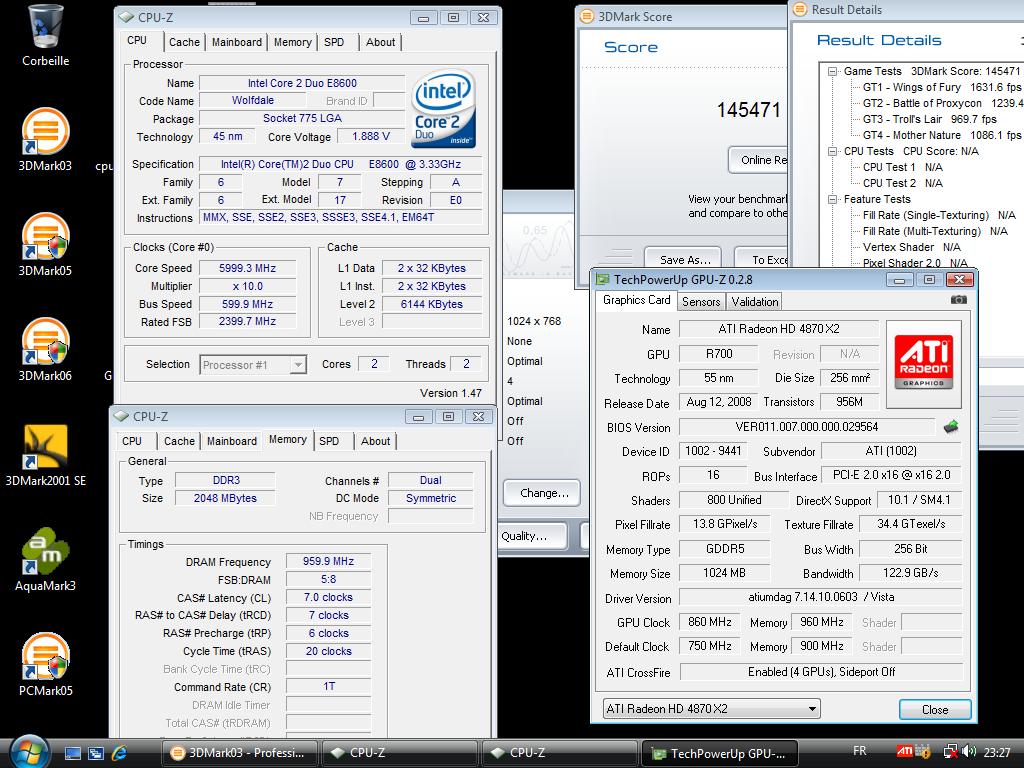Screen dimensions: 1024x768
Task: Click the Intel Core 2 Duo logo
Action: [x=443, y=108]
